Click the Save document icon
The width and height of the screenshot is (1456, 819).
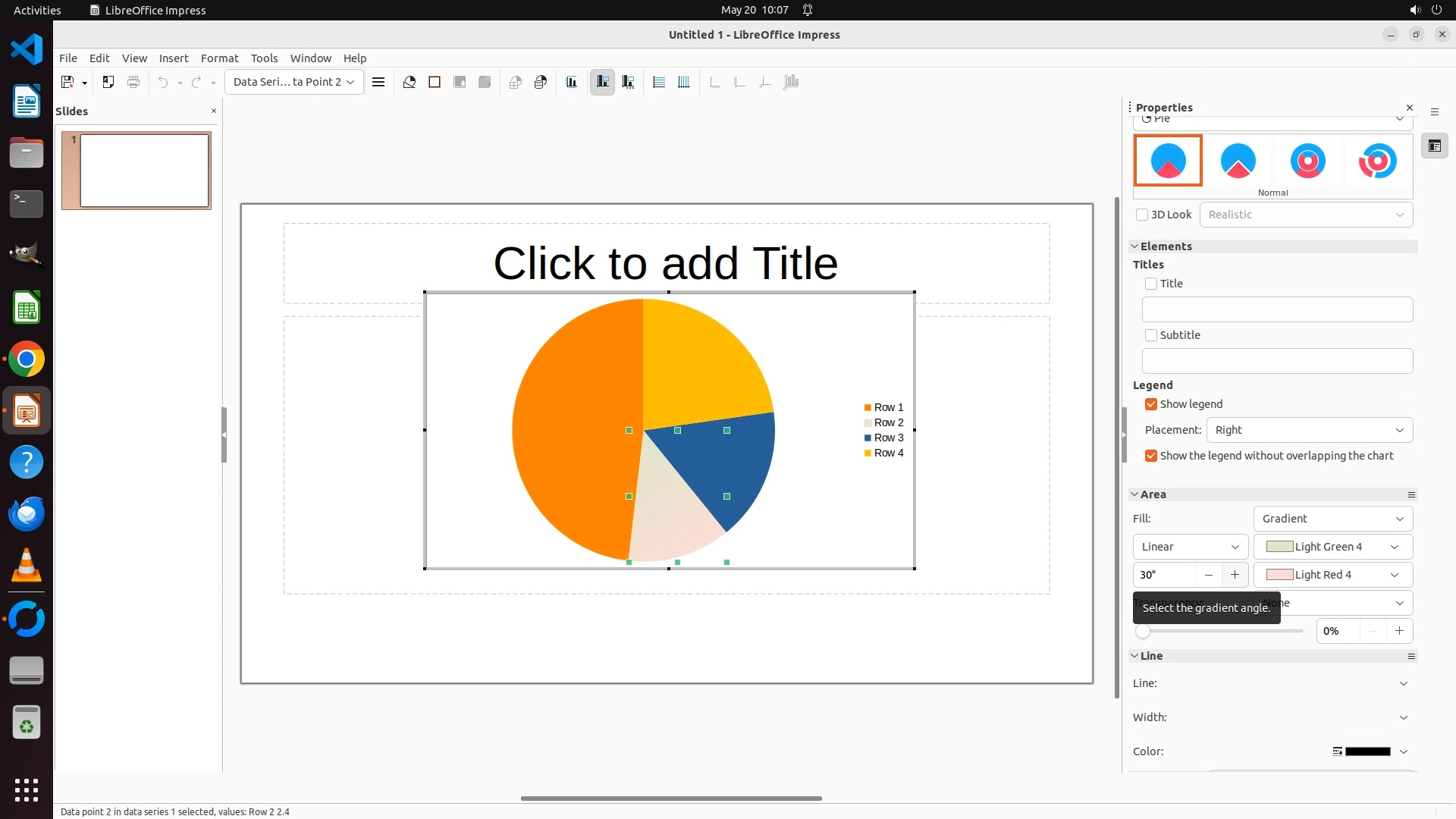[67, 82]
